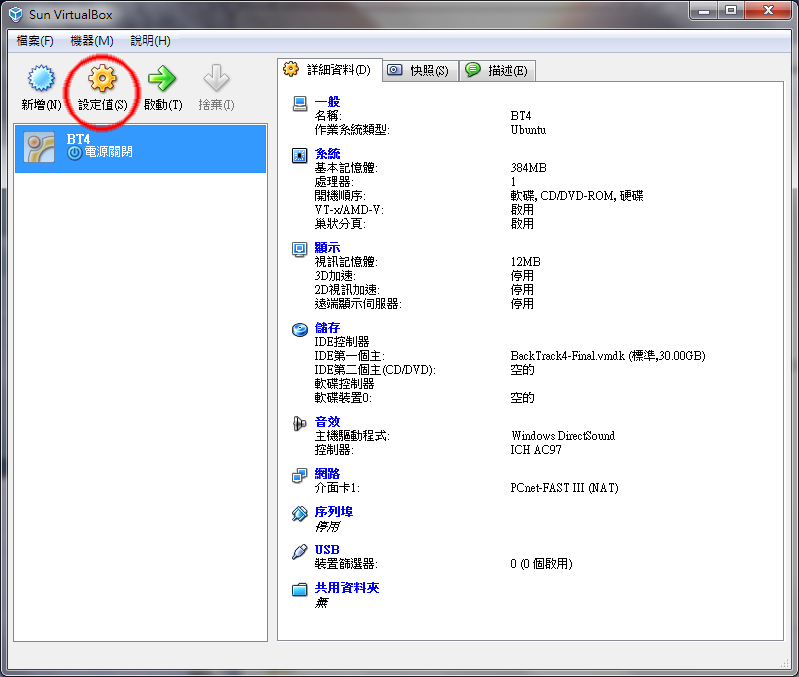This screenshot has height=677, width=799.
Task: Click the 顯示 display monitor icon
Action: (300, 250)
